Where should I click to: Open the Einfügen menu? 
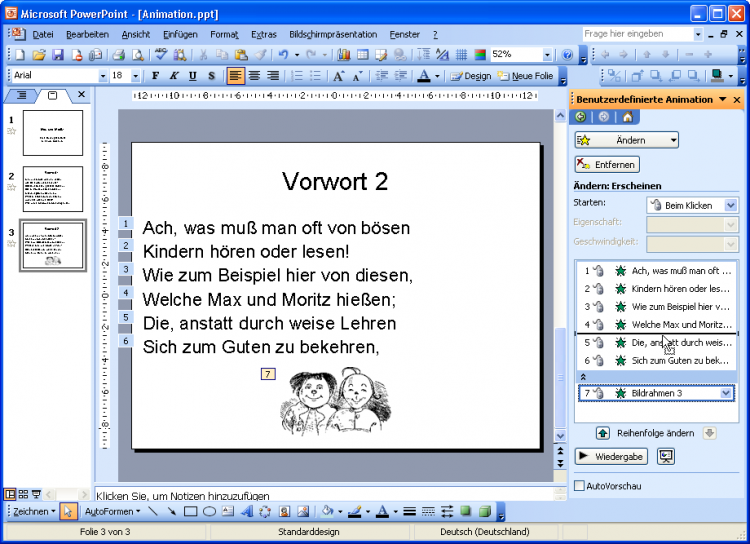pos(179,34)
